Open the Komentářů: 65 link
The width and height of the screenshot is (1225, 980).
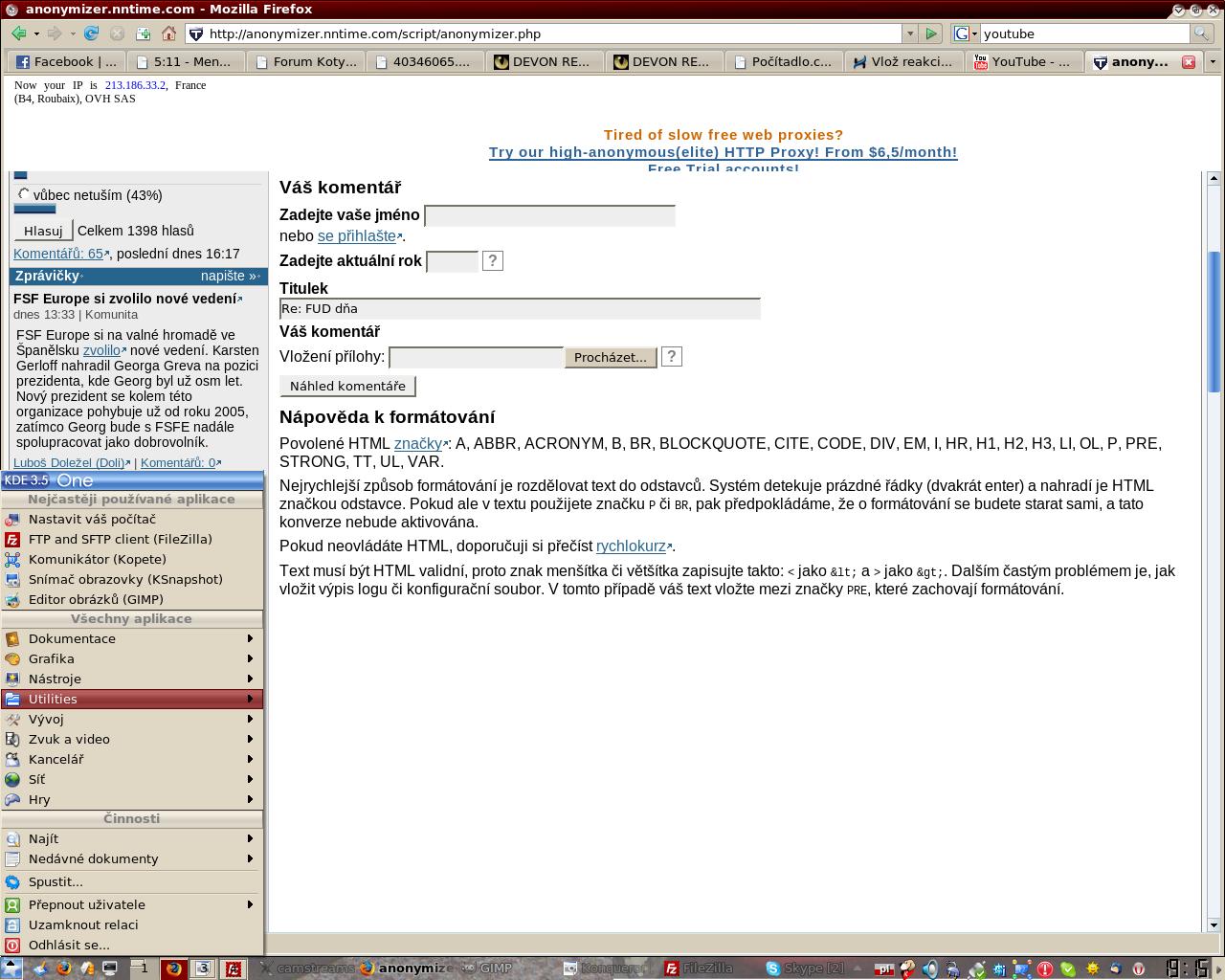click(58, 254)
